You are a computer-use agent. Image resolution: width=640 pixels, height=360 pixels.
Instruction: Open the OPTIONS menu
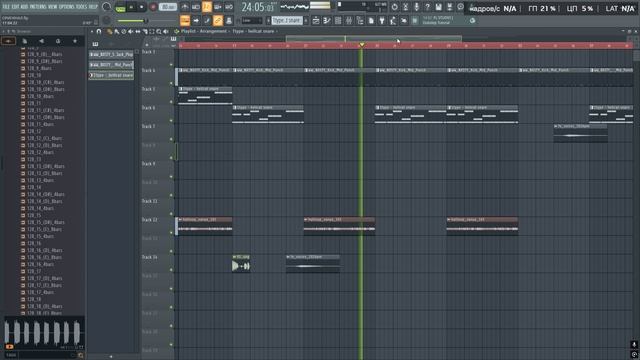[x=67, y=7]
